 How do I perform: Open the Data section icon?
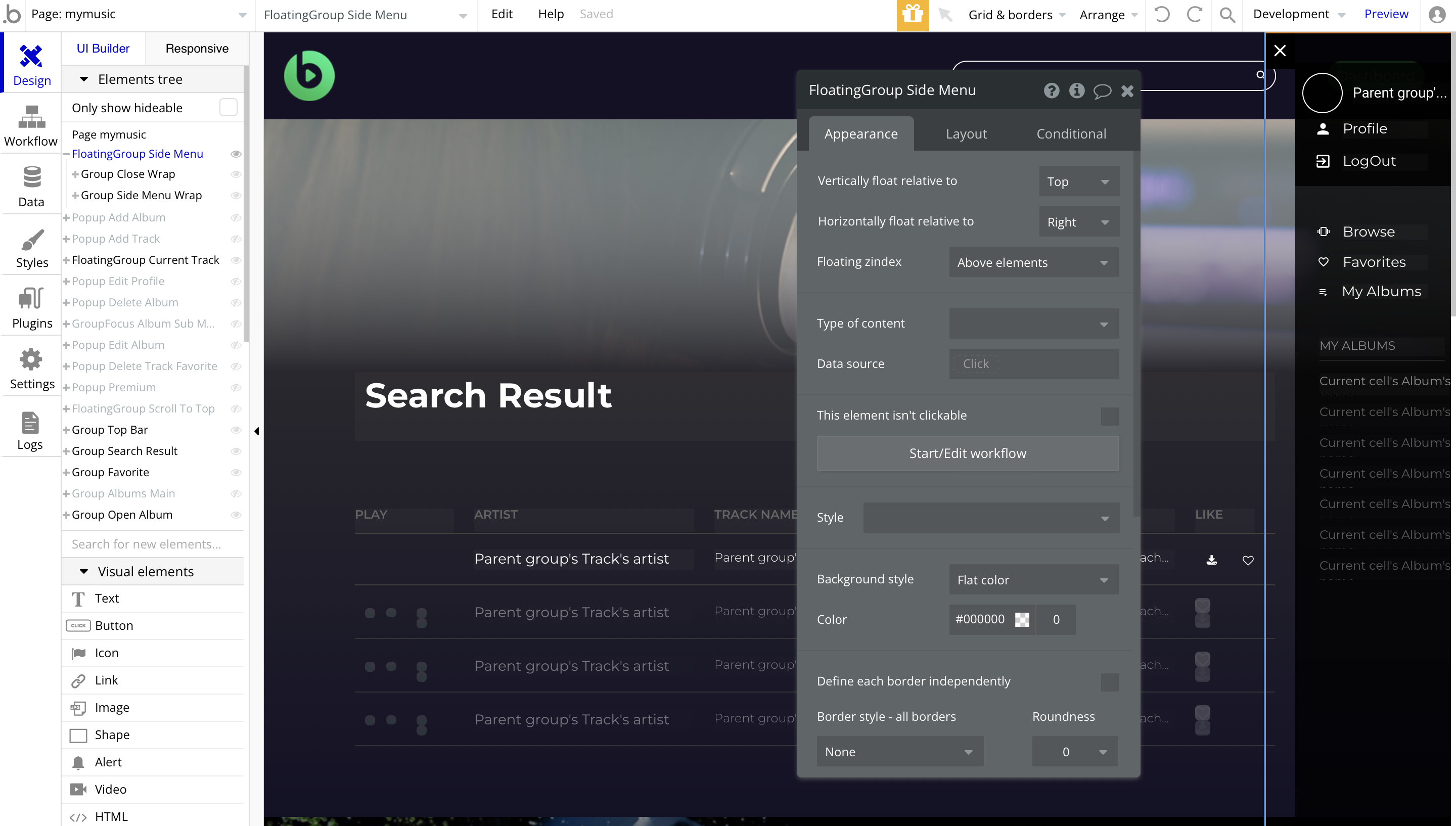[x=31, y=177]
